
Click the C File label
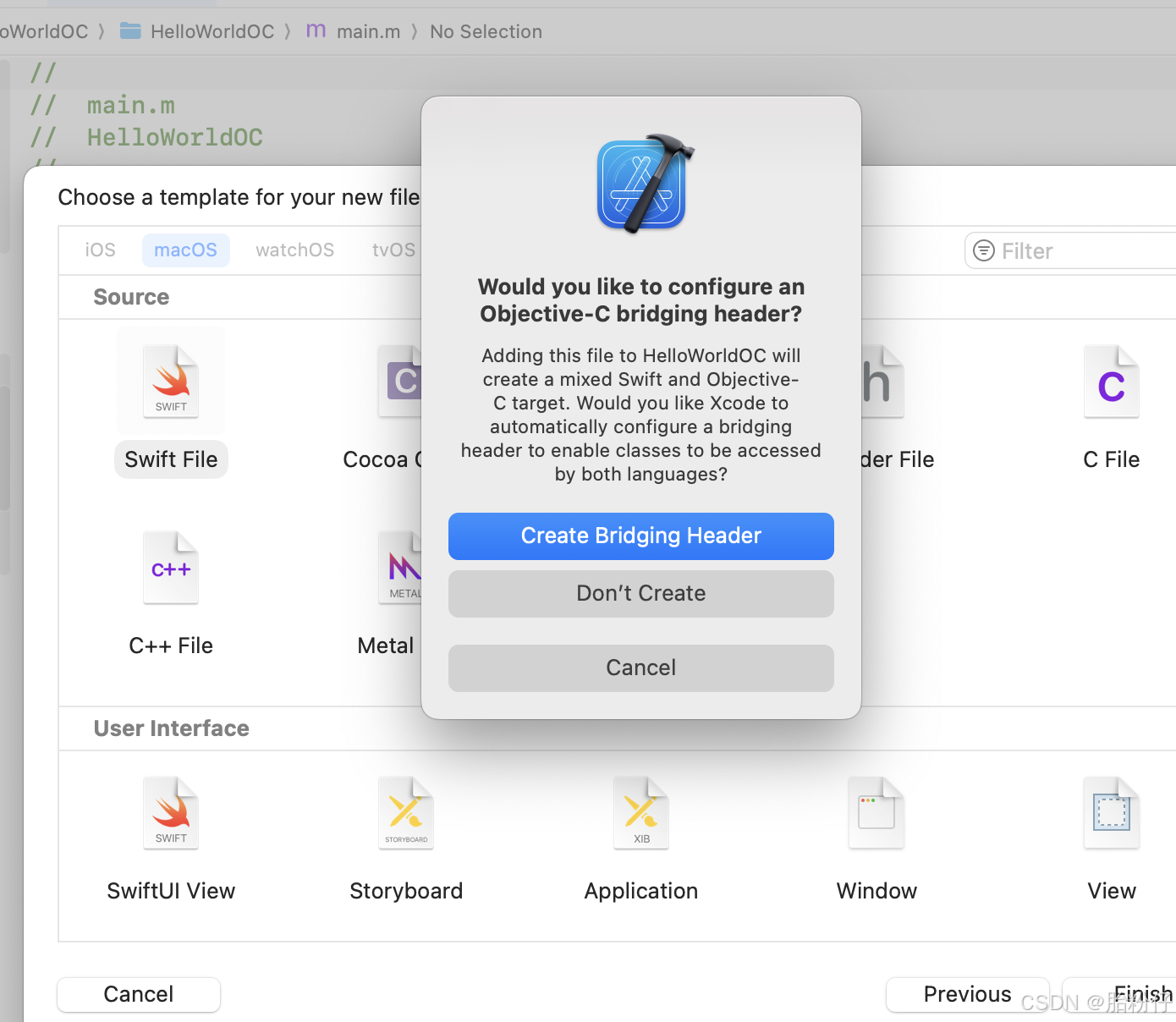(1112, 459)
